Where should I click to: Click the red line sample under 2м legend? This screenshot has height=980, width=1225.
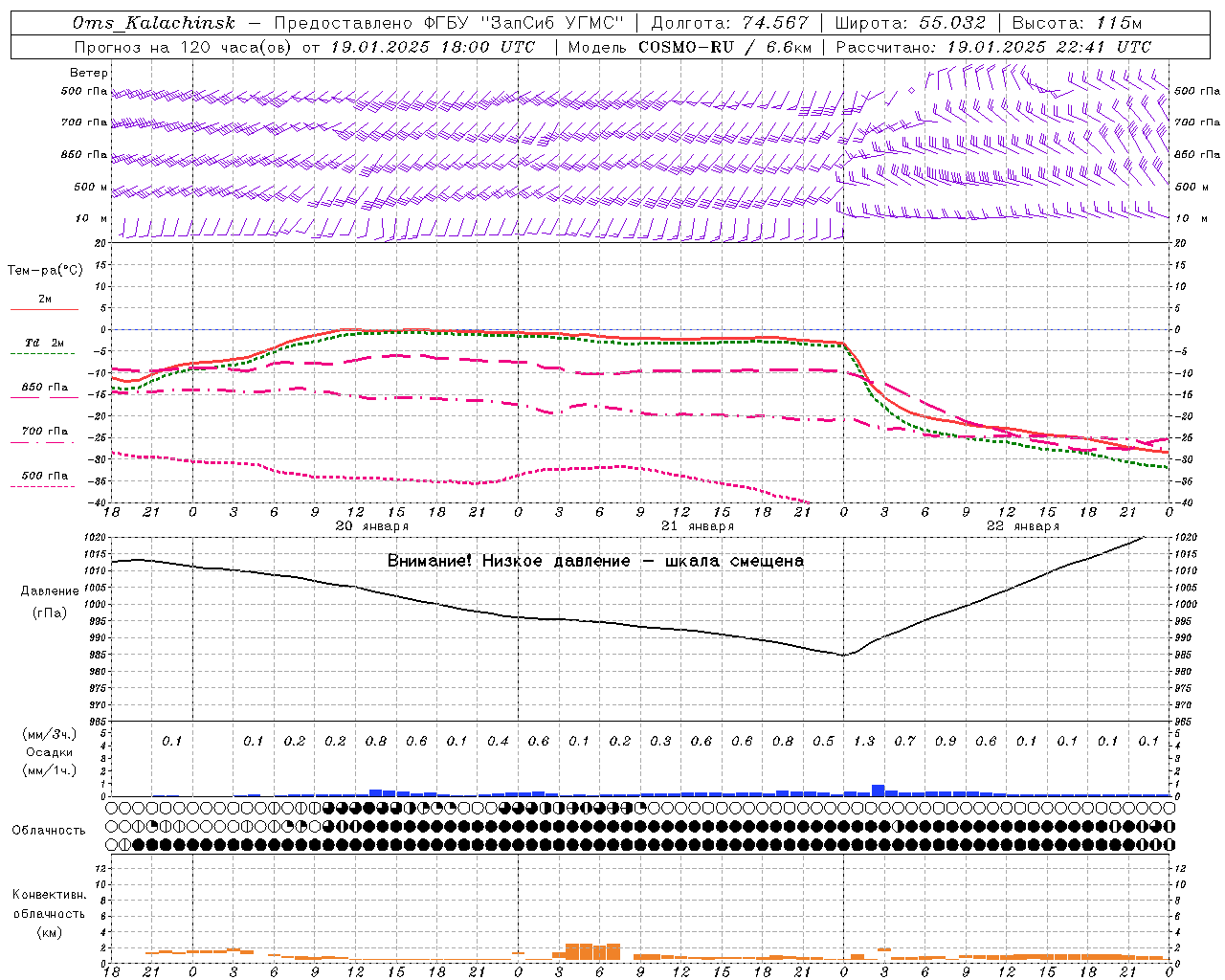(x=44, y=309)
